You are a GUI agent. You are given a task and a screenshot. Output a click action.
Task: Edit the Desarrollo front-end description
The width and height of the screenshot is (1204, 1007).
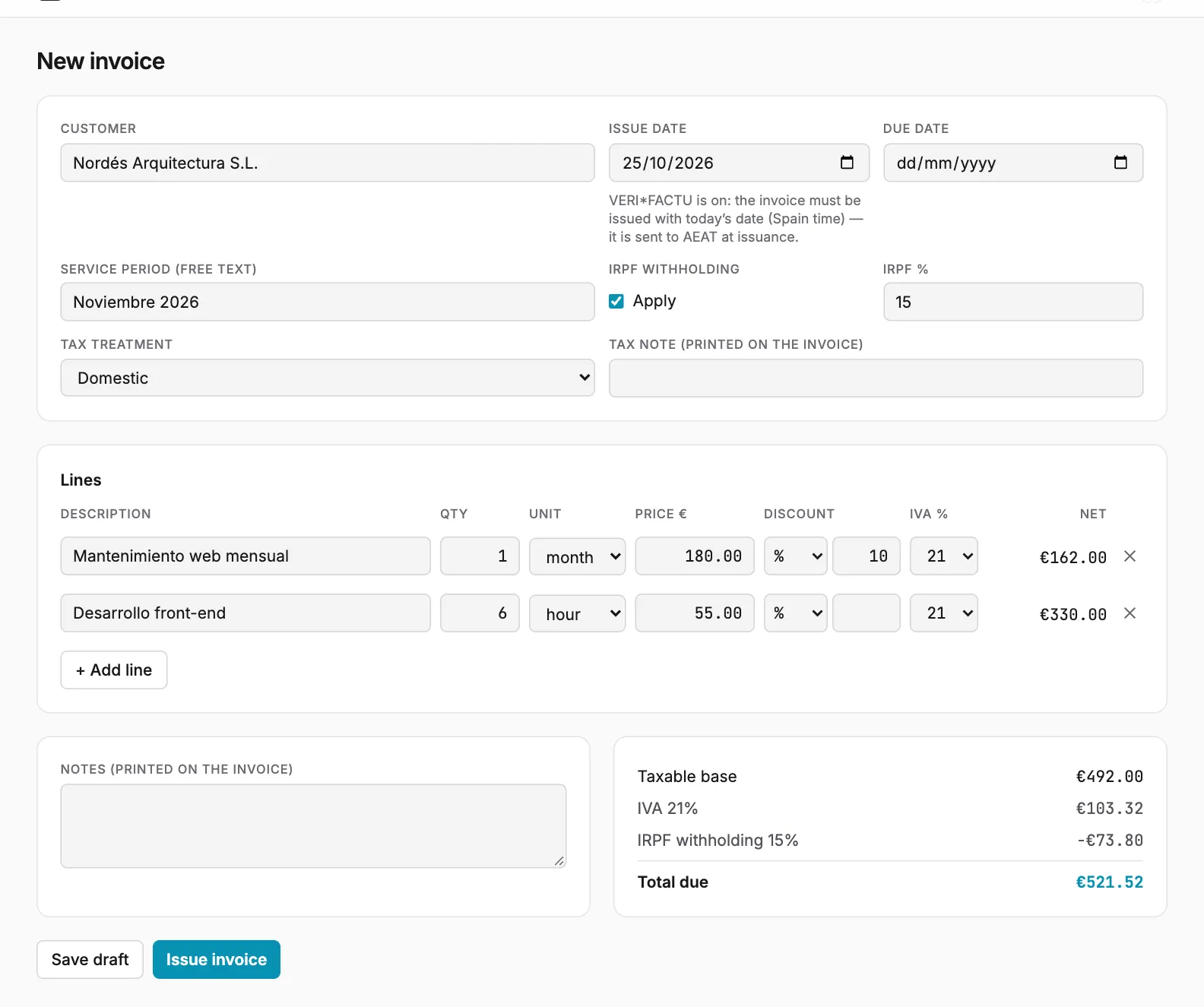tap(246, 613)
